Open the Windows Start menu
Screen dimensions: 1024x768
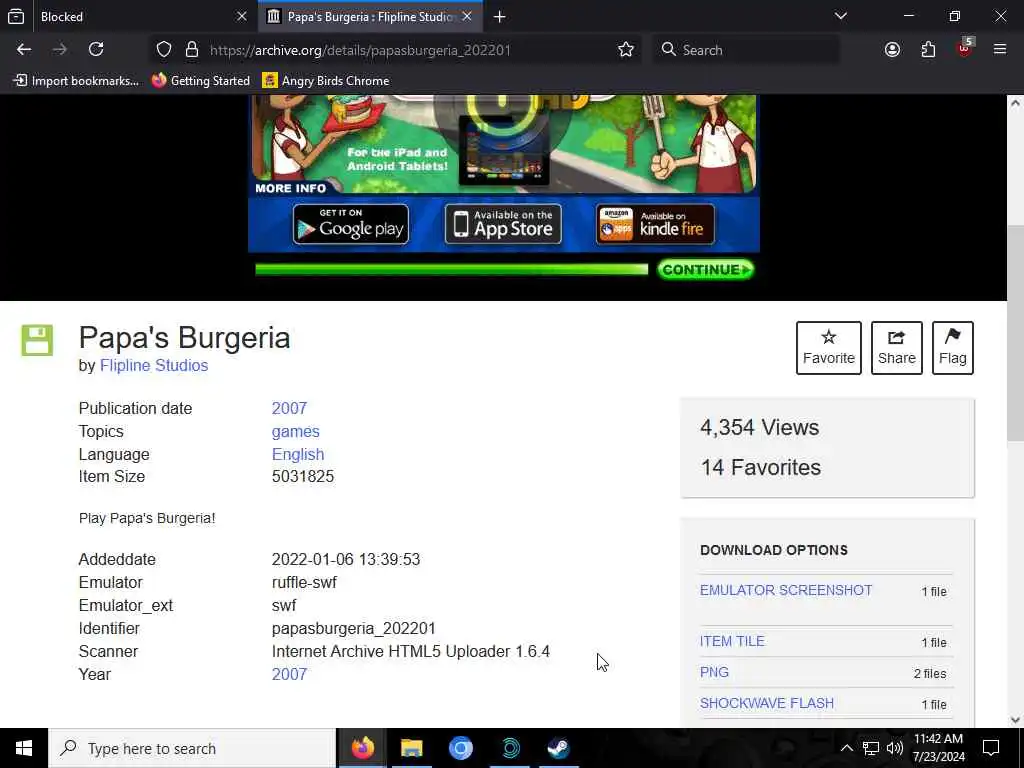click(x=24, y=748)
